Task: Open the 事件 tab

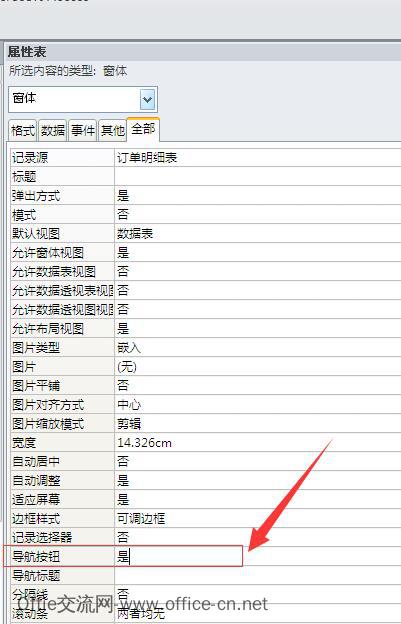Action: 83,130
